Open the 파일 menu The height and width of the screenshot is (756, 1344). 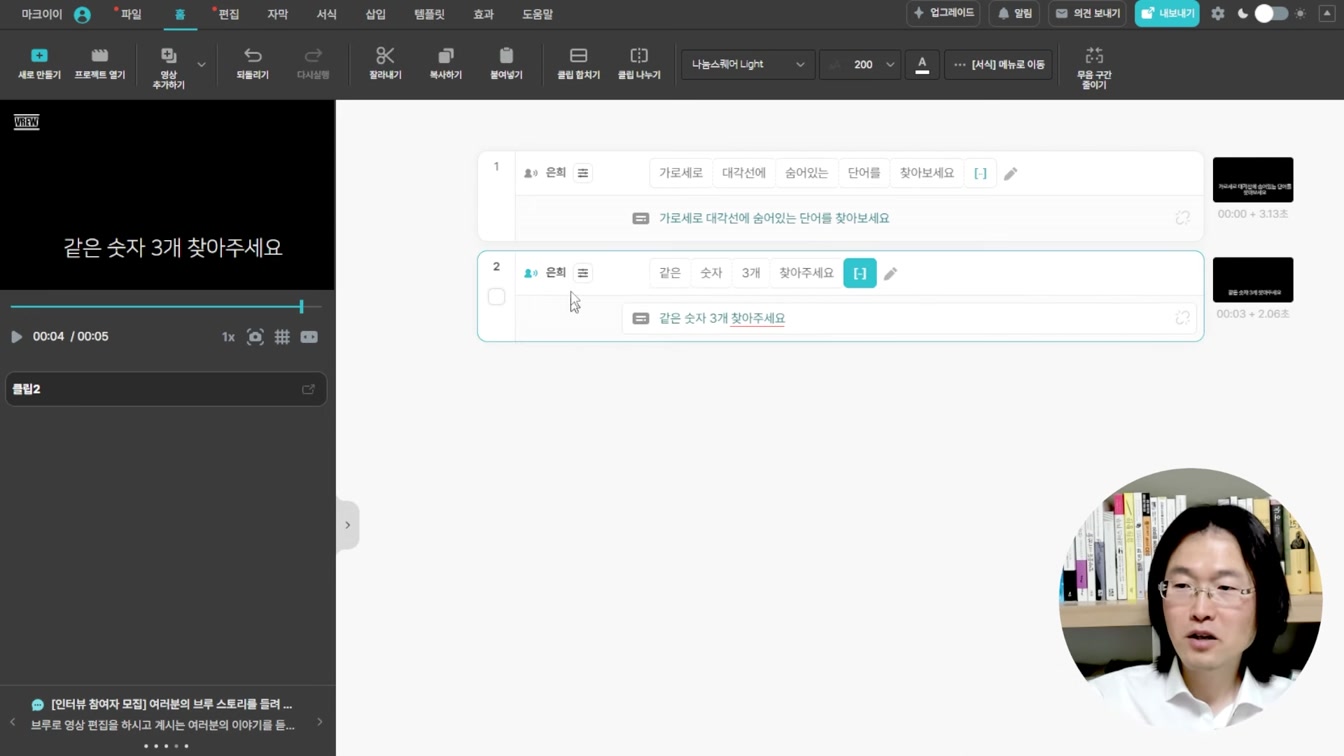[131, 14]
